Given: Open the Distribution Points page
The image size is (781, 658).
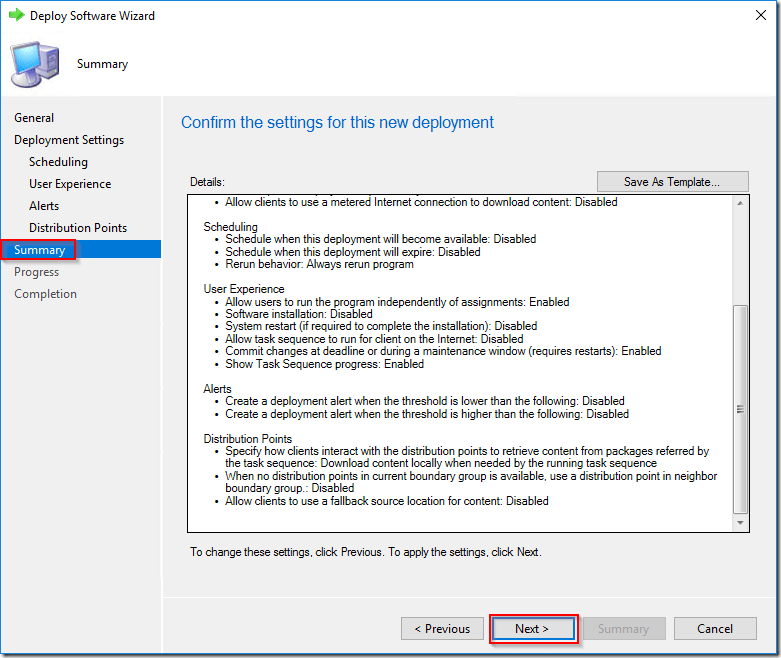Looking at the screenshot, I should (x=78, y=228).
